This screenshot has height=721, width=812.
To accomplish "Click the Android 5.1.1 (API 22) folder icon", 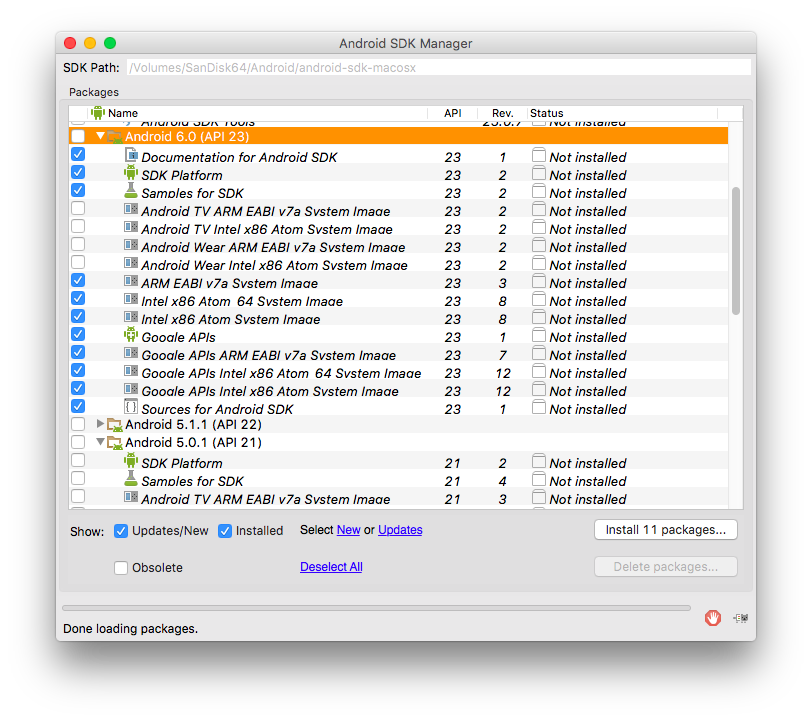I will click(x=114, y=425).
